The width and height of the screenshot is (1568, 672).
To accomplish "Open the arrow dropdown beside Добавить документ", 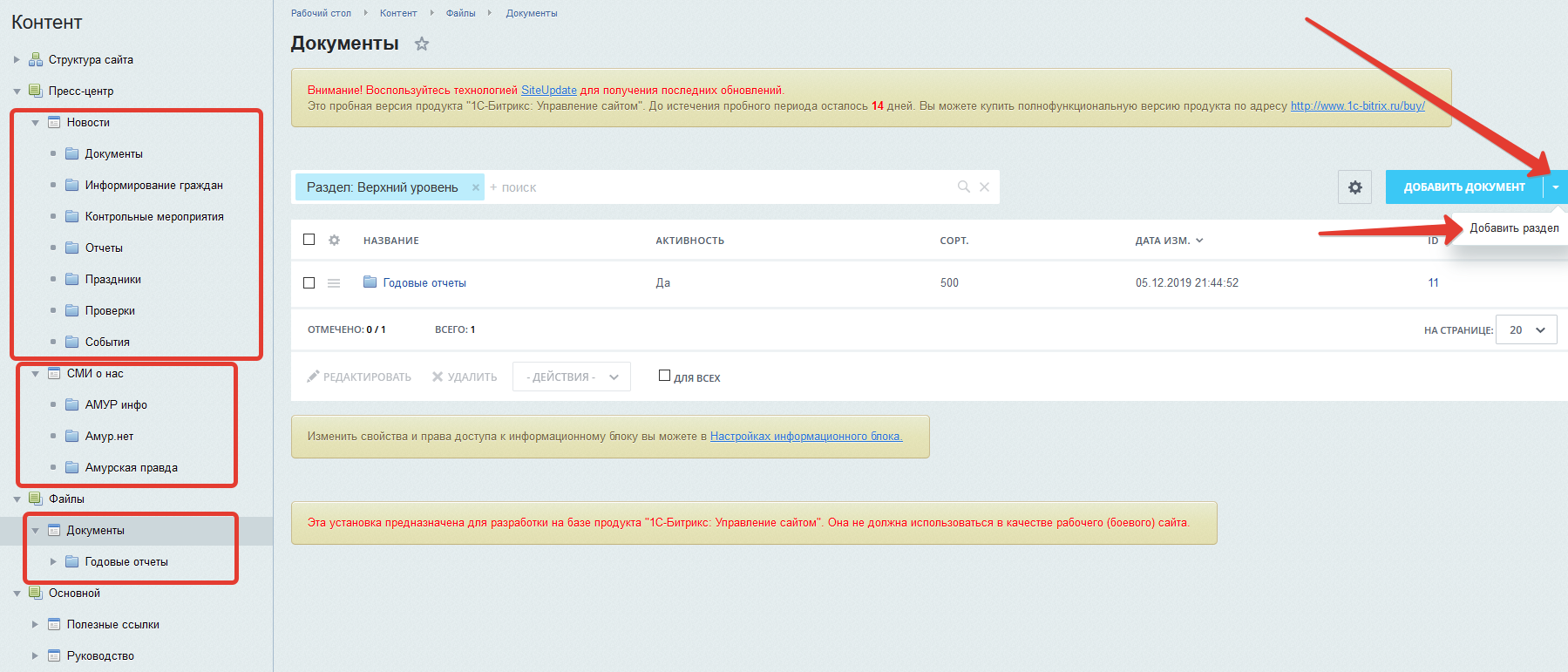I will pyautogui.click(x=1555, y=187).
